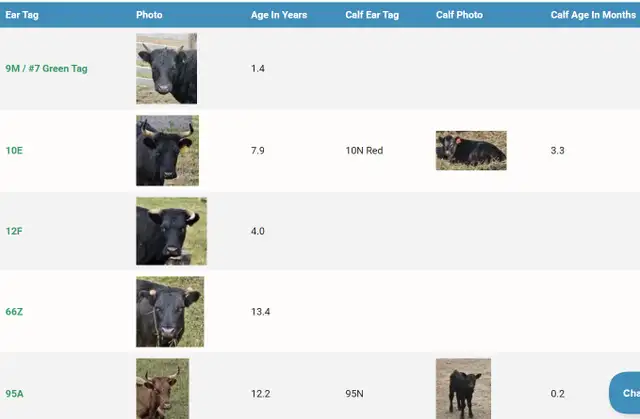Click the 10E cow photo thumbnail
The width and height of the screenshot is (640, 419).
[x=167, y=151]
